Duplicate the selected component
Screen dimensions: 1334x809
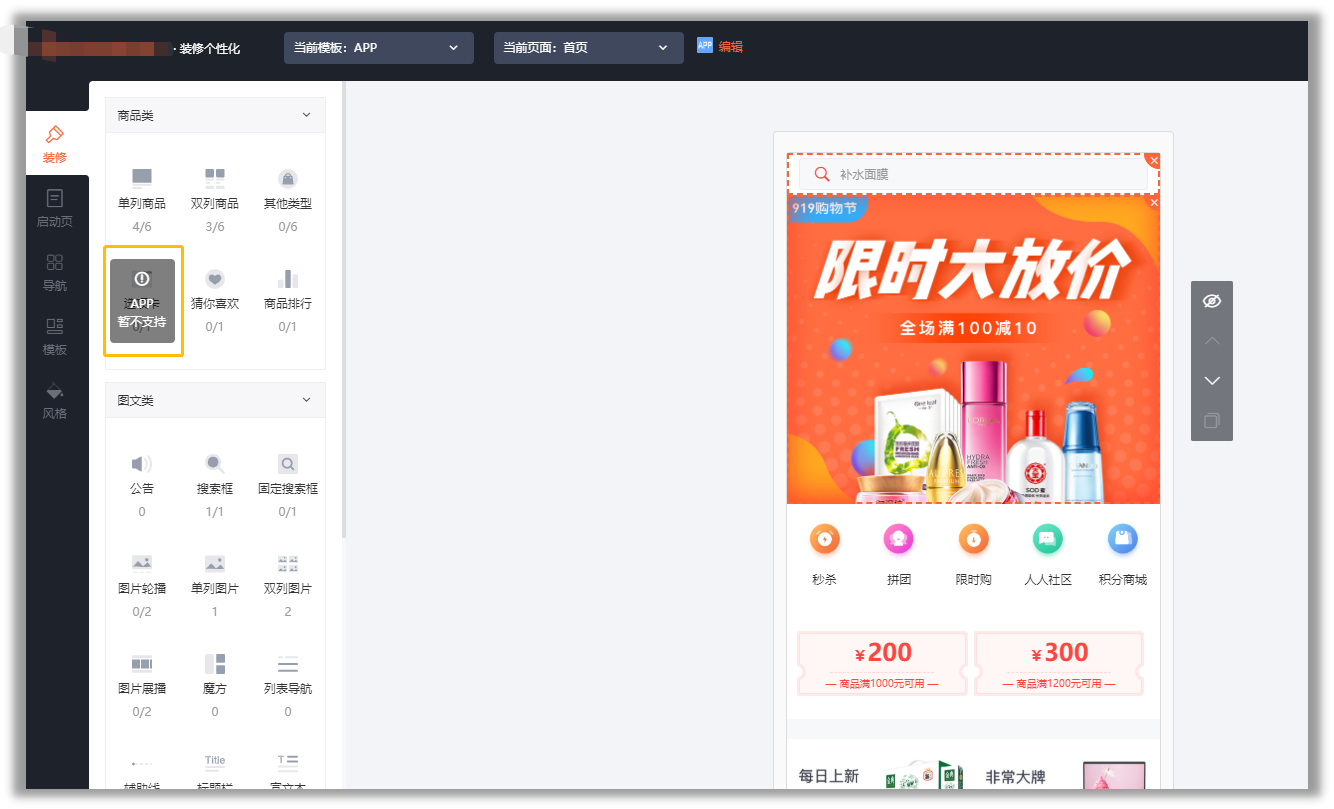point(1212,421)
